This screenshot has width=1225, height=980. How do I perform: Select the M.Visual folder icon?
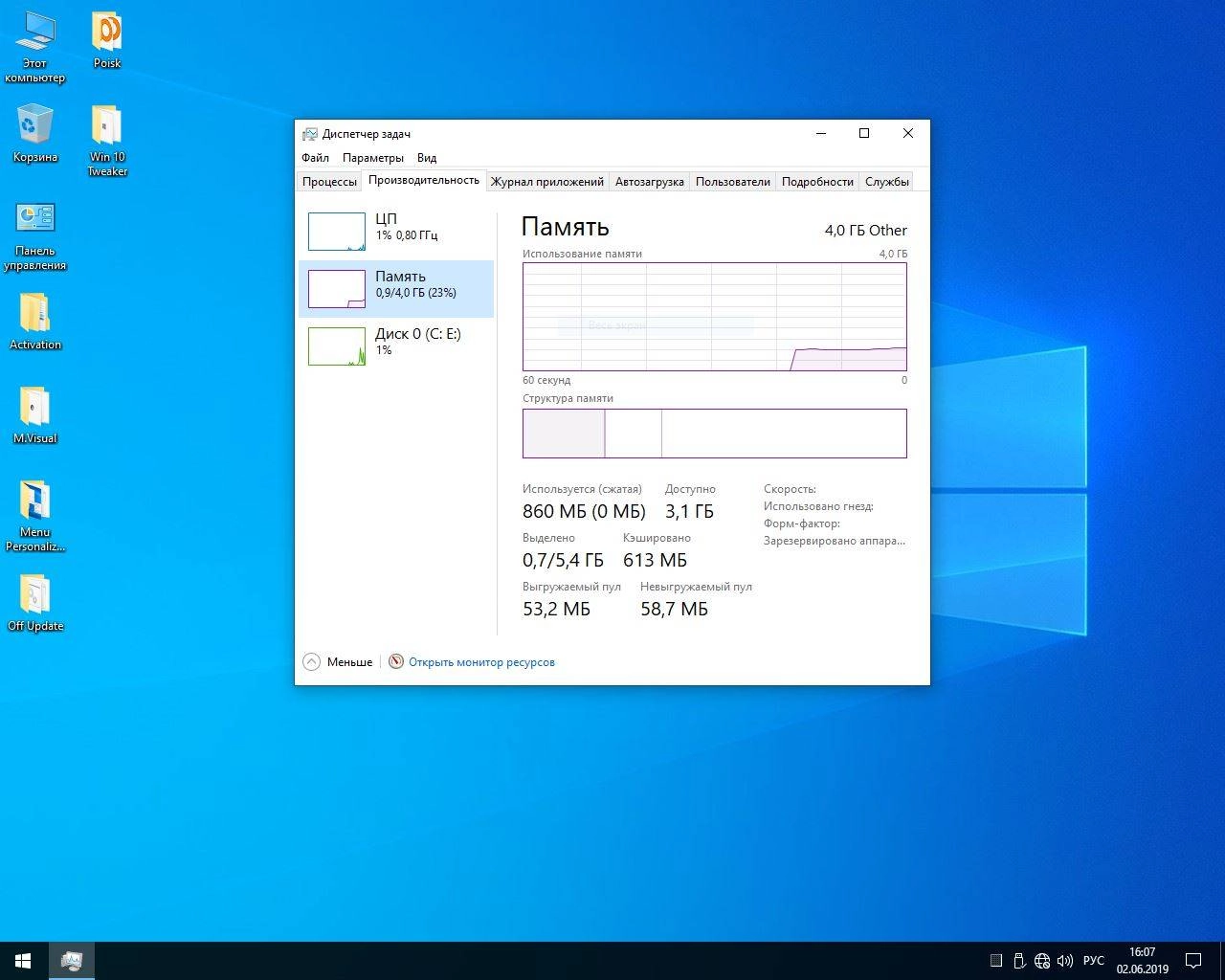click(35, 415)
